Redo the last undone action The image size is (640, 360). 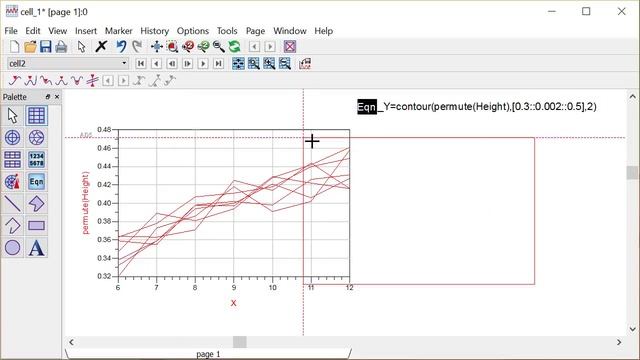pos(137,47)
